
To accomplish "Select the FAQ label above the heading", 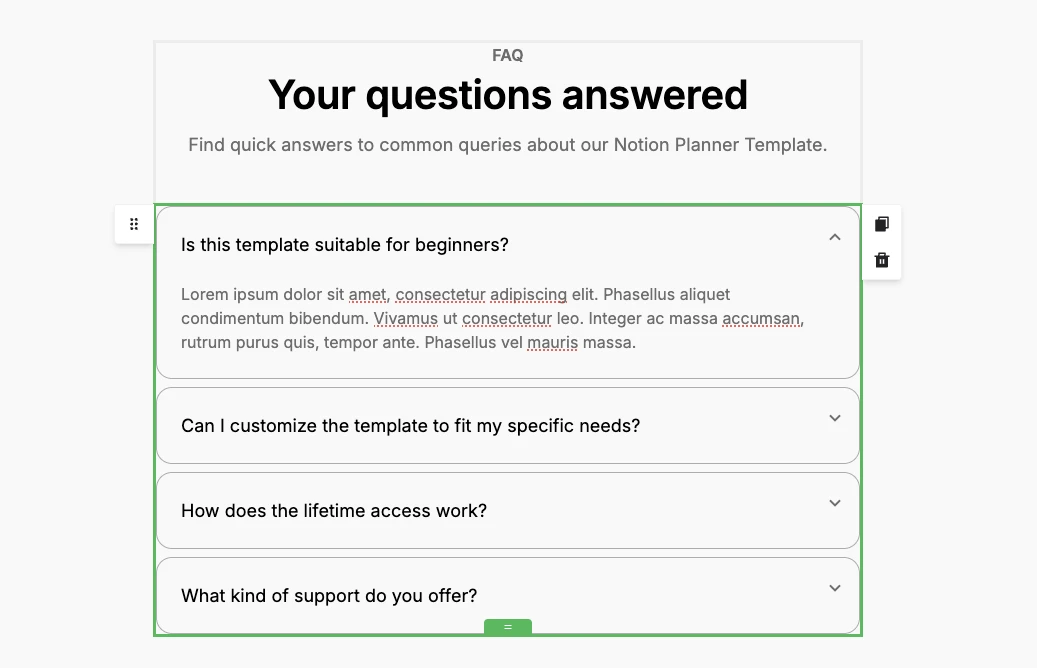I will [x=507, y=55].
